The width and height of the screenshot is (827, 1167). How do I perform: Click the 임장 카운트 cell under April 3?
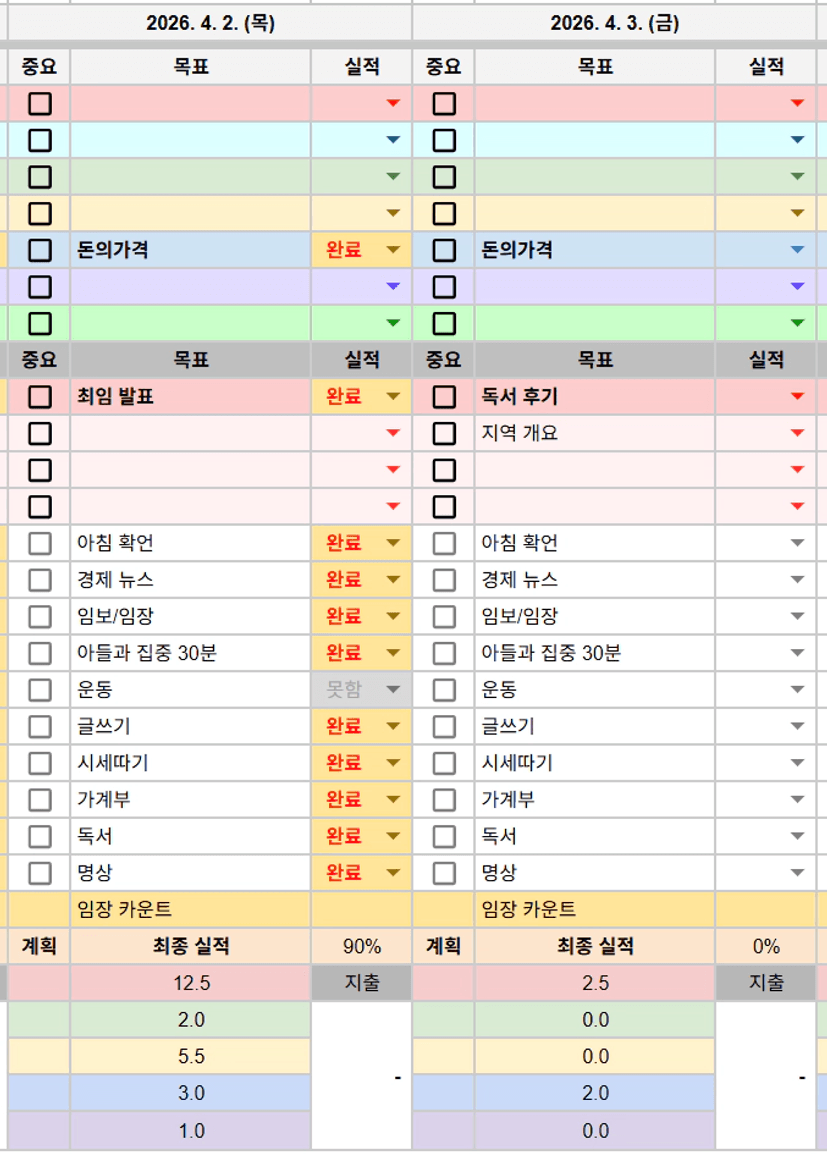[x=595, y=910]
